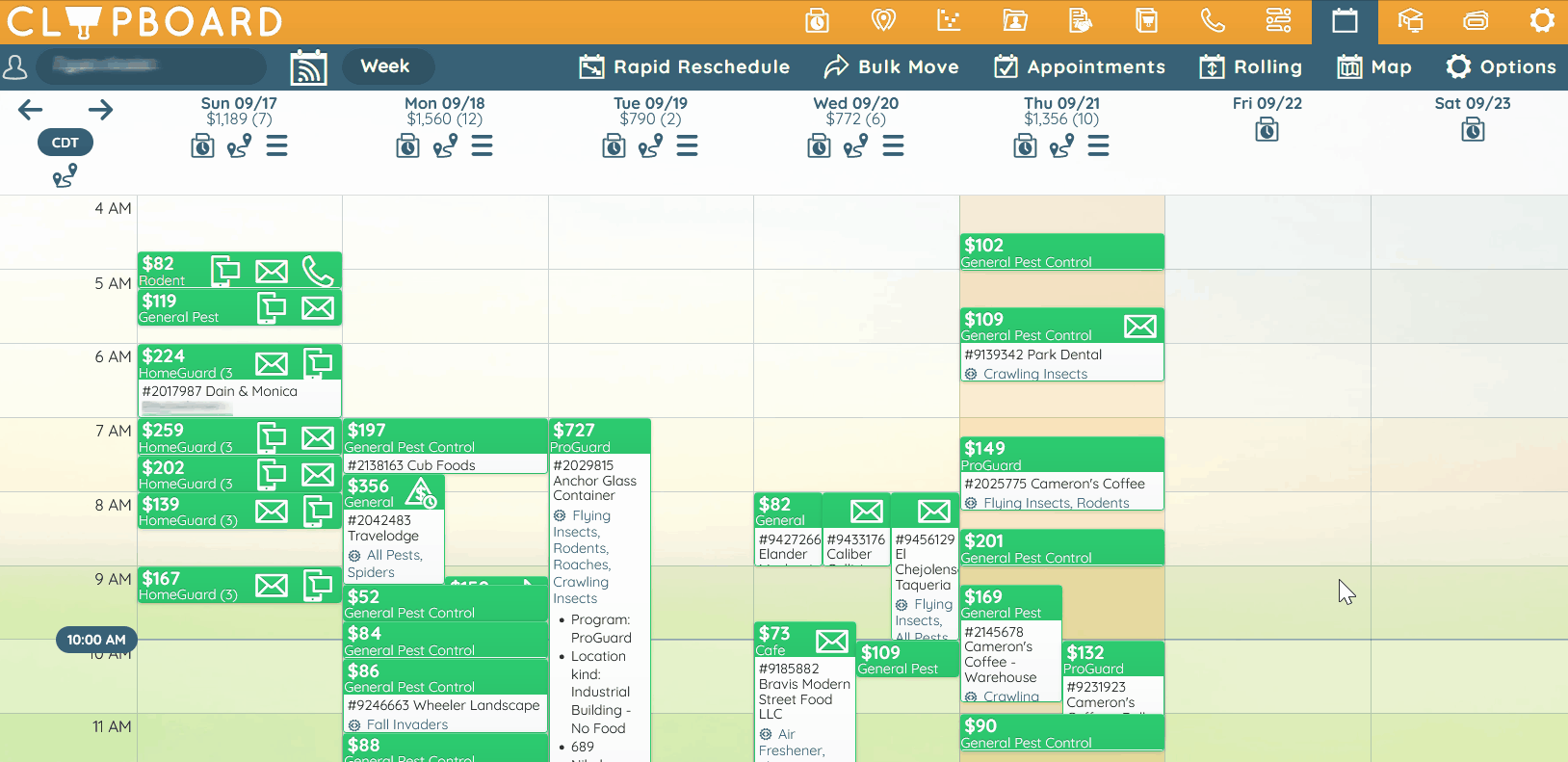Click the envelope icon on the $119 General Pest appointment
Screen dimensions: 1568x762
coord(318,308)
